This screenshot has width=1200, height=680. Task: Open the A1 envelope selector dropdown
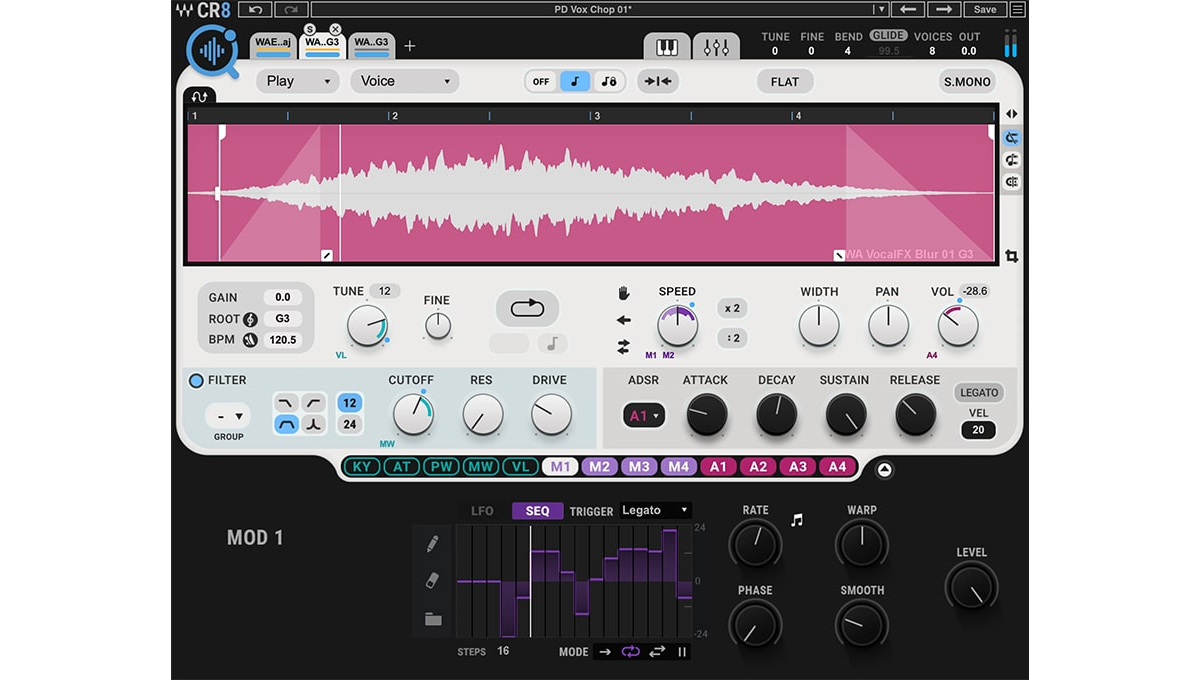pyautogui.click(x=642, y=415)
